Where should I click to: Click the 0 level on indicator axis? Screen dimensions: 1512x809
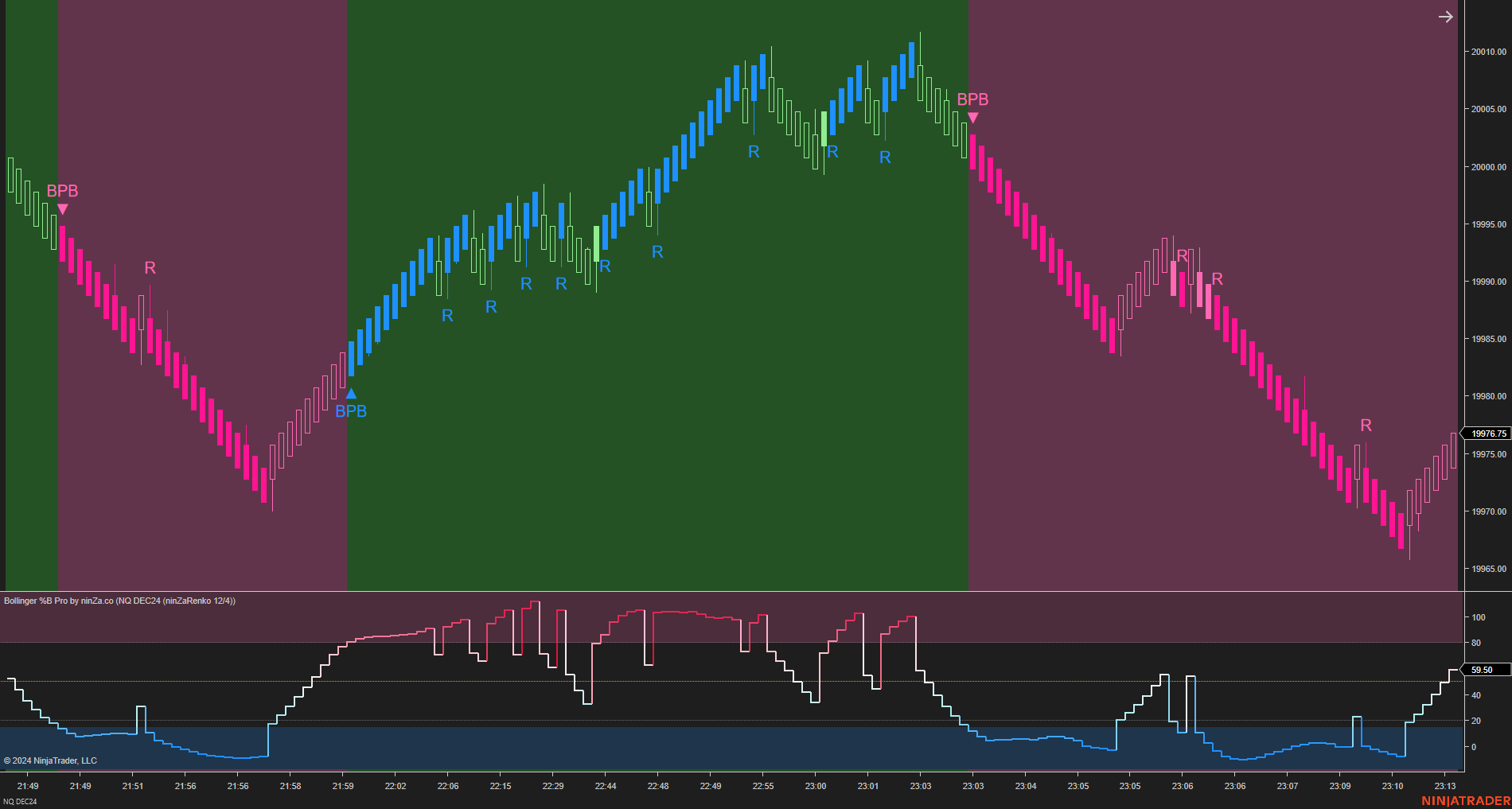click(x=1474, y=747)
